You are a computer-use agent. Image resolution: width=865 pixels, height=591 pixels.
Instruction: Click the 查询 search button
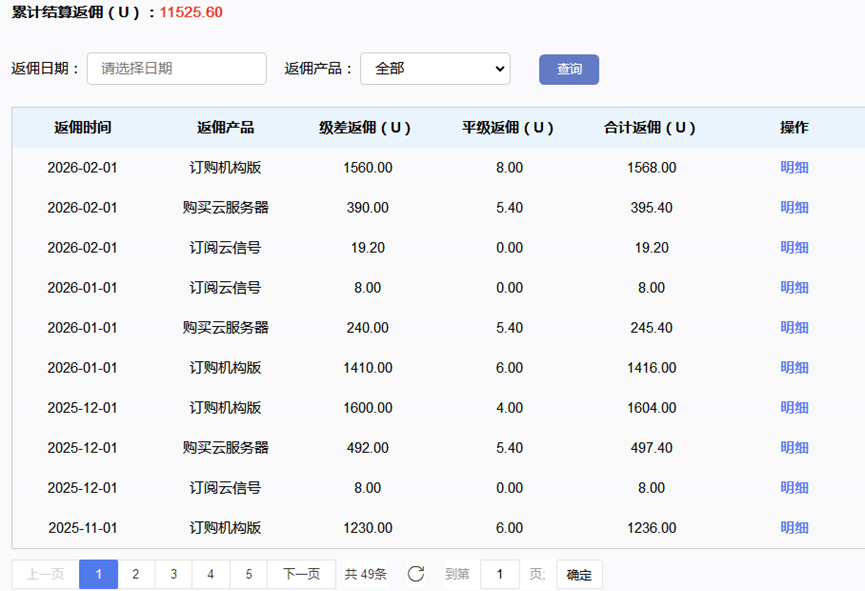(x=569, y=69)
